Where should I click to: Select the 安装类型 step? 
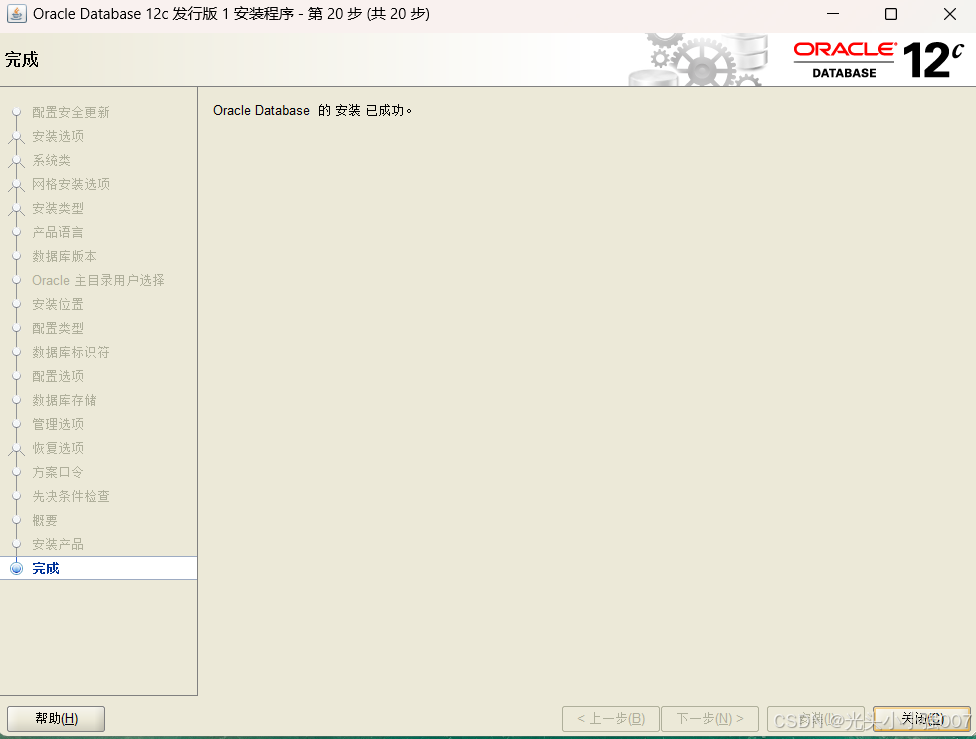[58, 208]
